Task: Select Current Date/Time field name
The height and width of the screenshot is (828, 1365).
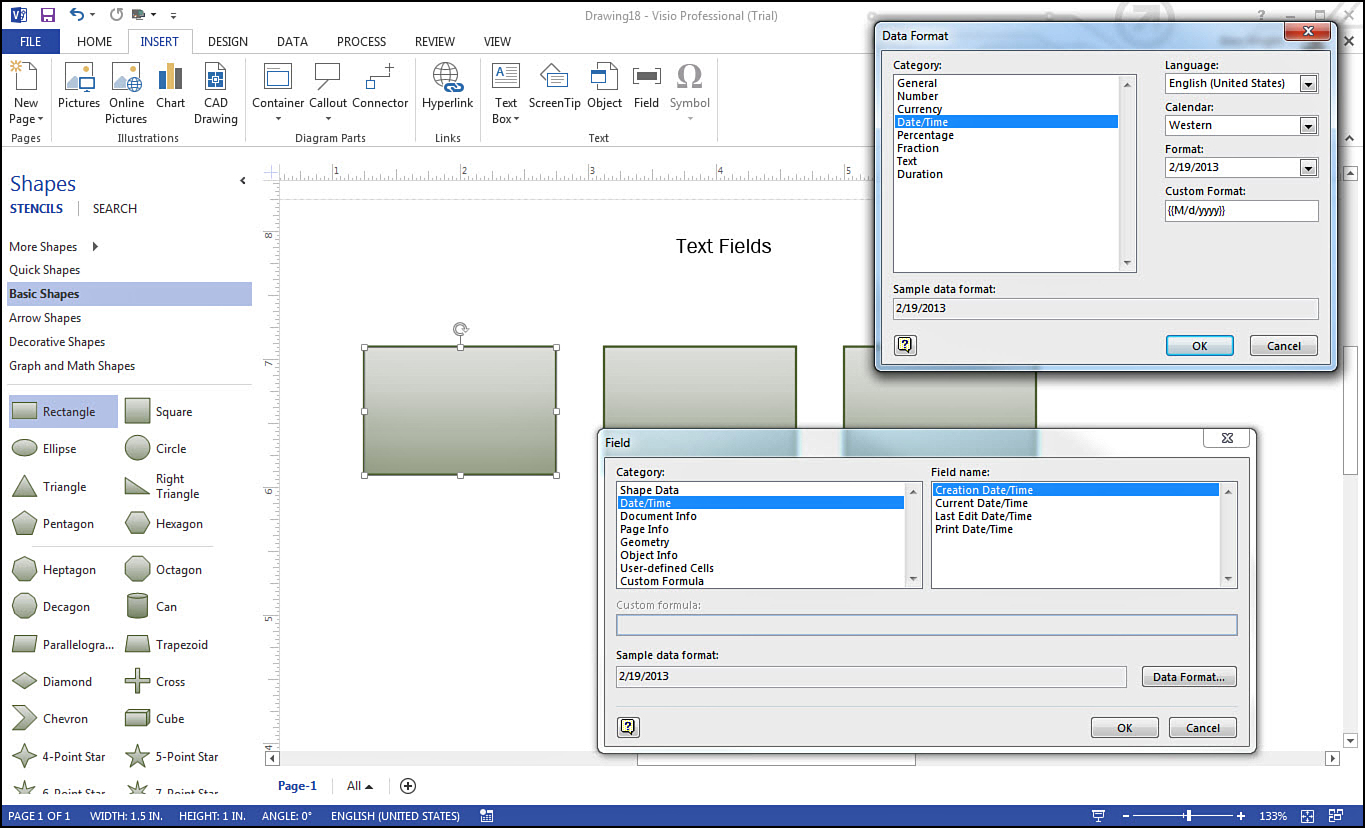Action: tap(981, 503)
